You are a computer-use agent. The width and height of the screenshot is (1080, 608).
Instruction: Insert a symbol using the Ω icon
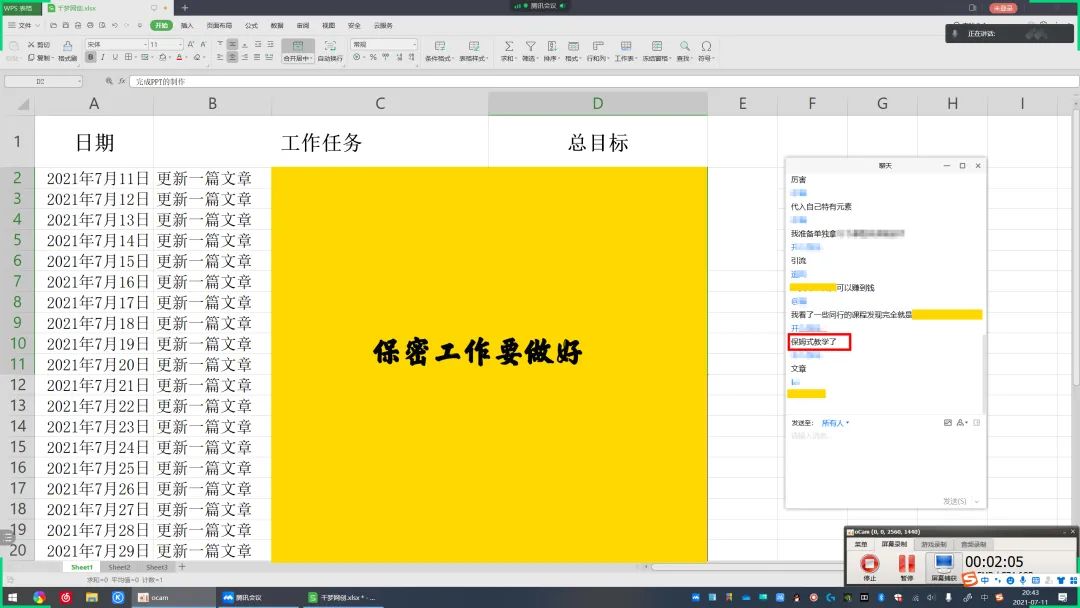click(704, 47)
